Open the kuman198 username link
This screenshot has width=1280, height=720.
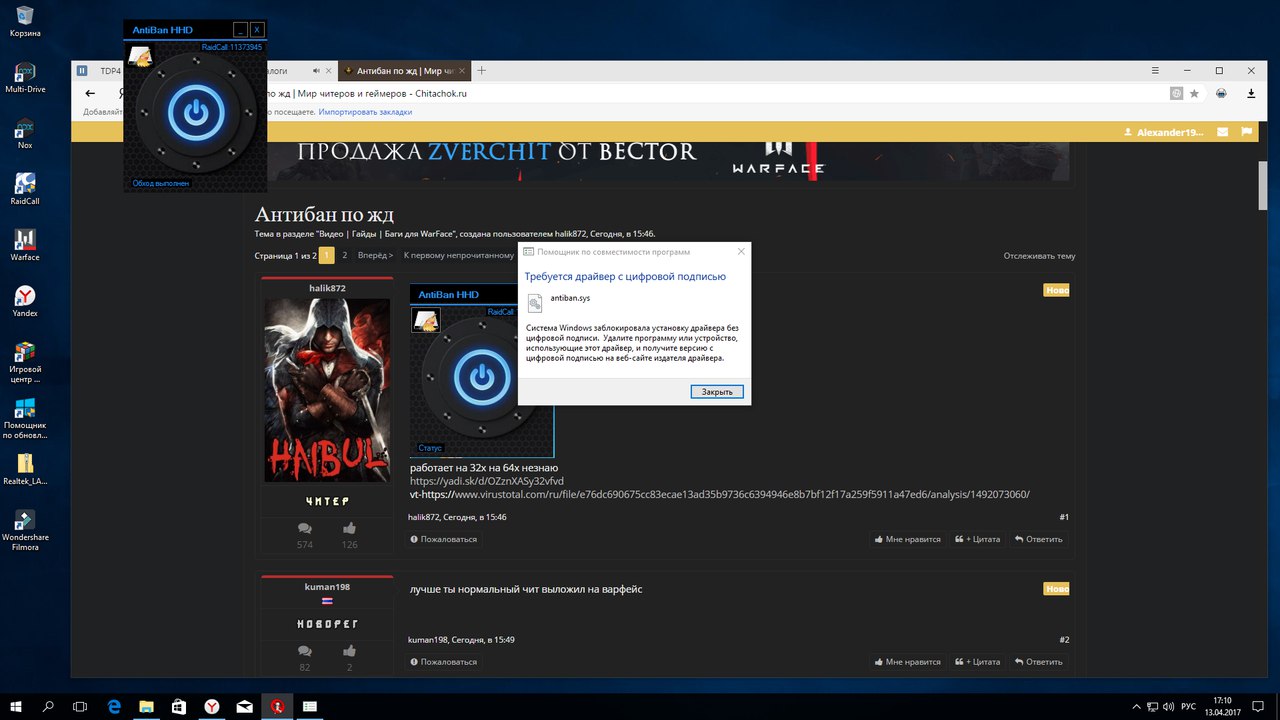pos(327,587)
